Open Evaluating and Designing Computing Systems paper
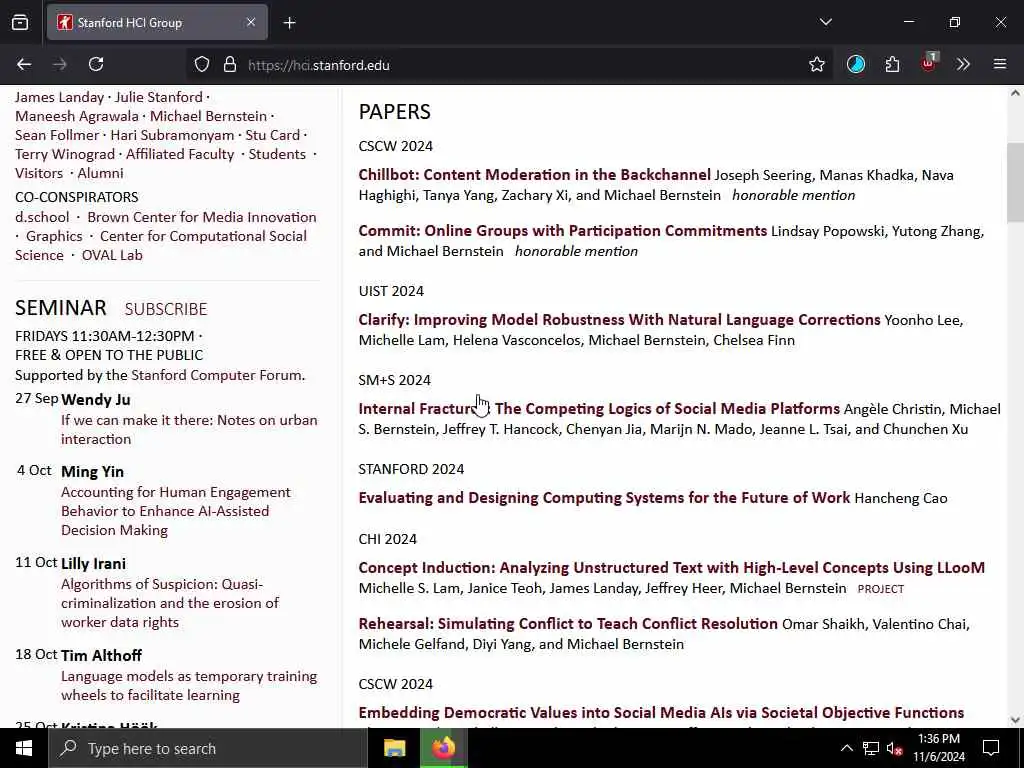Image resolution: width=1024 pixels, height=768 pixels. (x=604, y=498)
